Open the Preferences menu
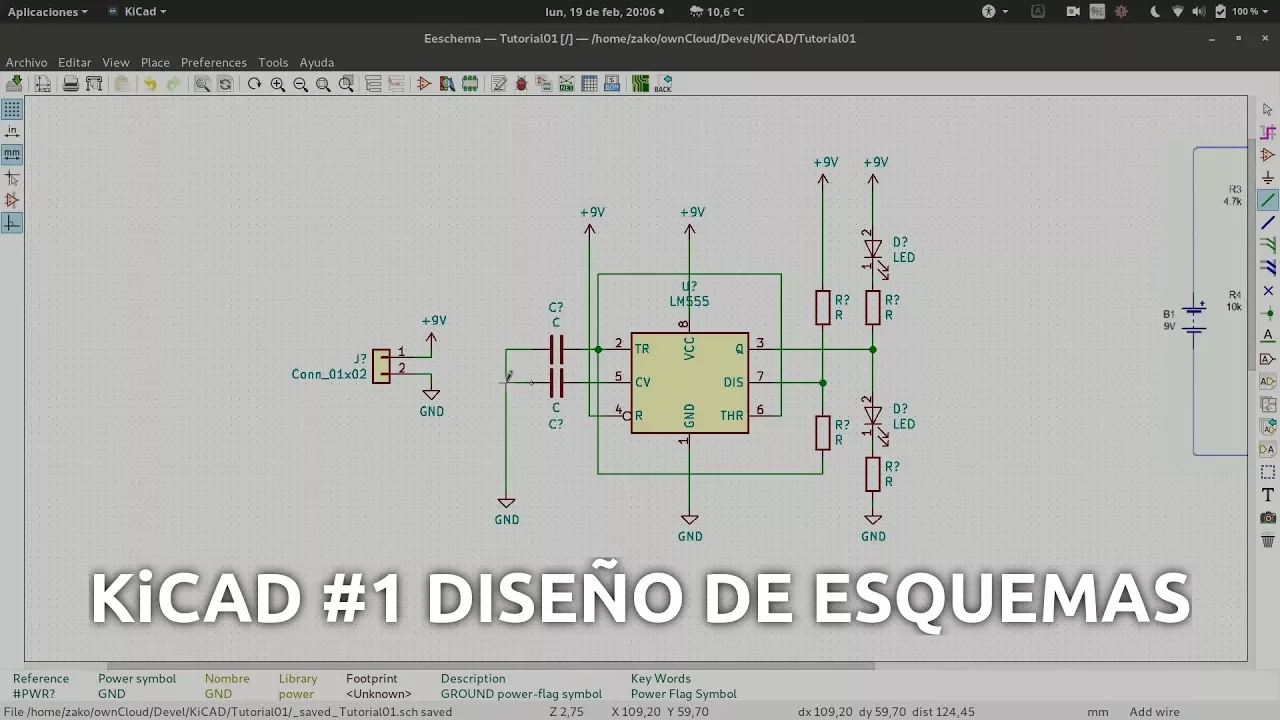The width and height of the screenshot is (1280, 720). click(x=214, y=62)
